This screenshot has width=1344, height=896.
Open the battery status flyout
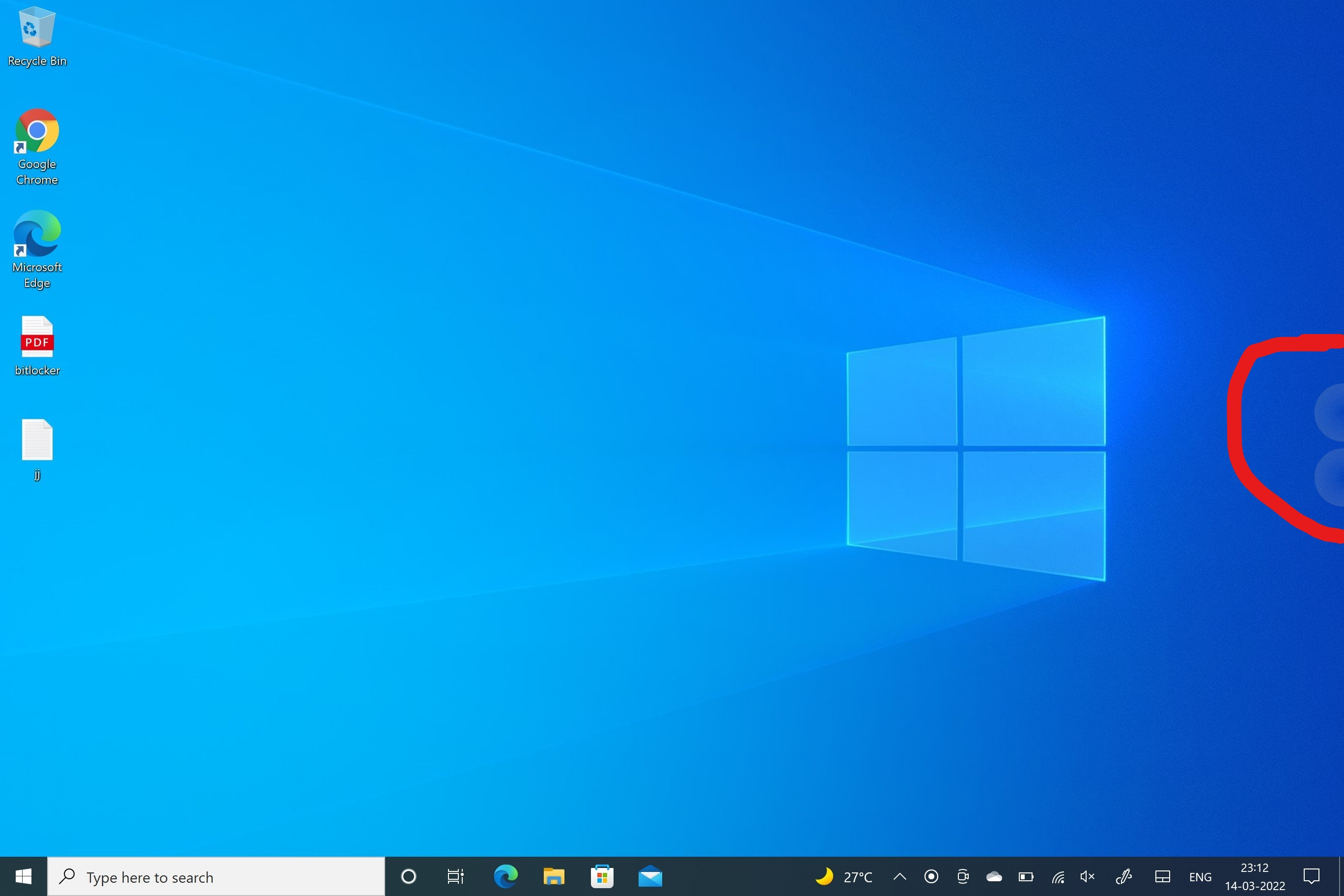tap(1026, 876)
